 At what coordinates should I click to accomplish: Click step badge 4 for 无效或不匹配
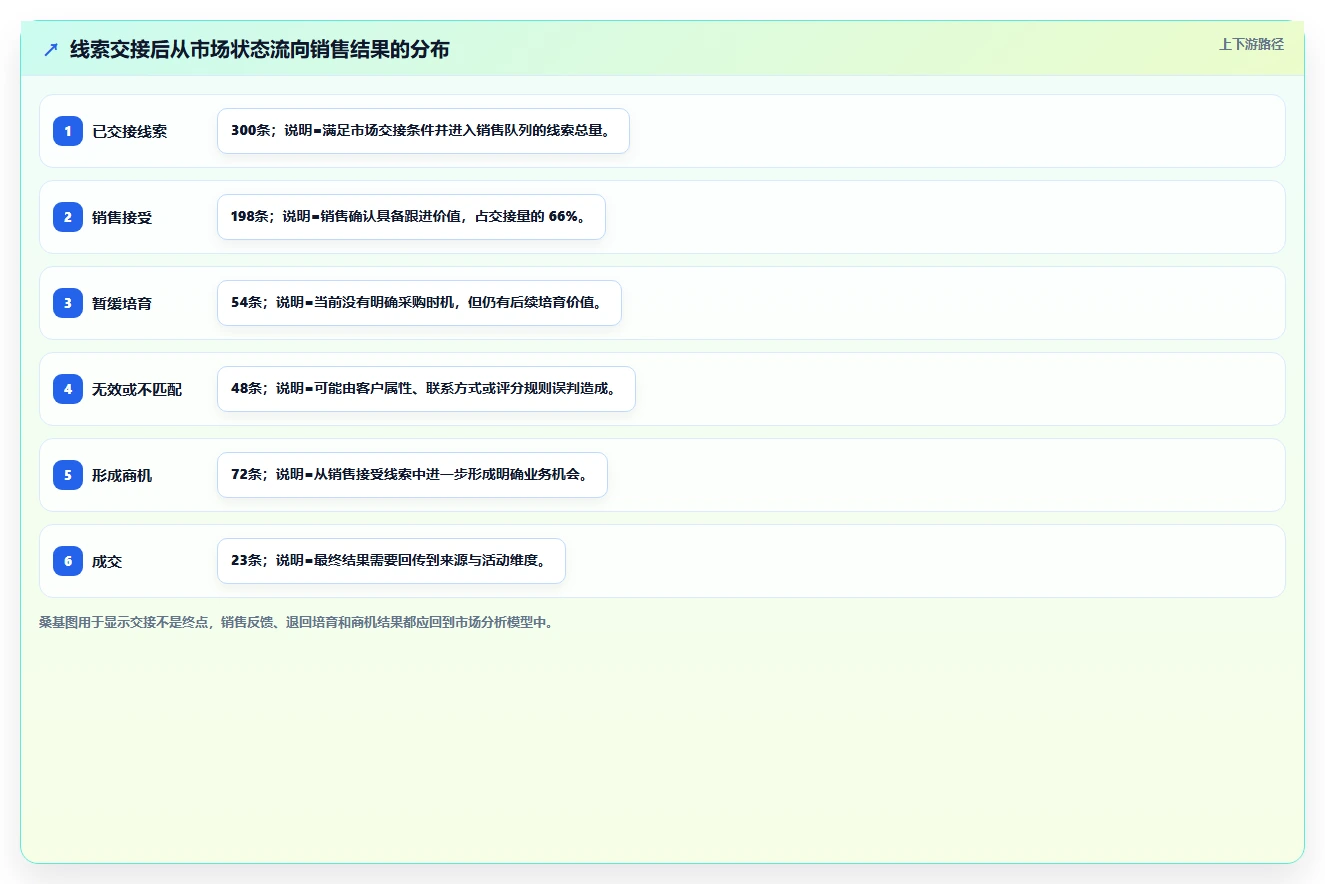click(68, 389)
